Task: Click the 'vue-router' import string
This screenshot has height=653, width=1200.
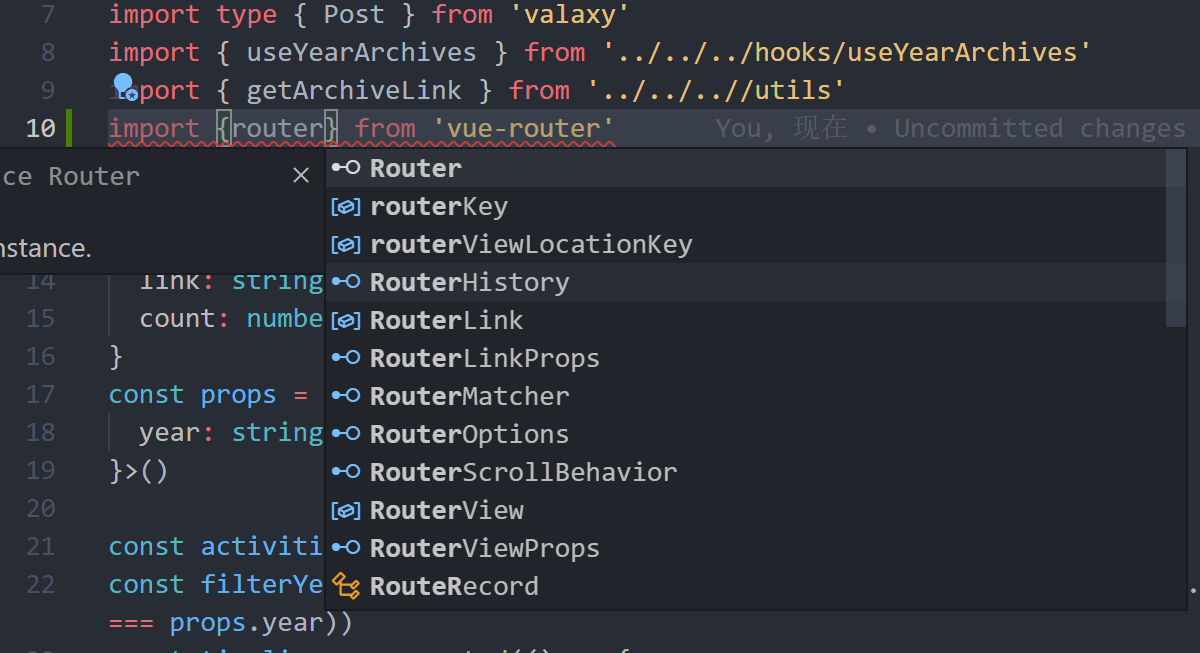Action: pyautogui.click(x=524, y=129)
